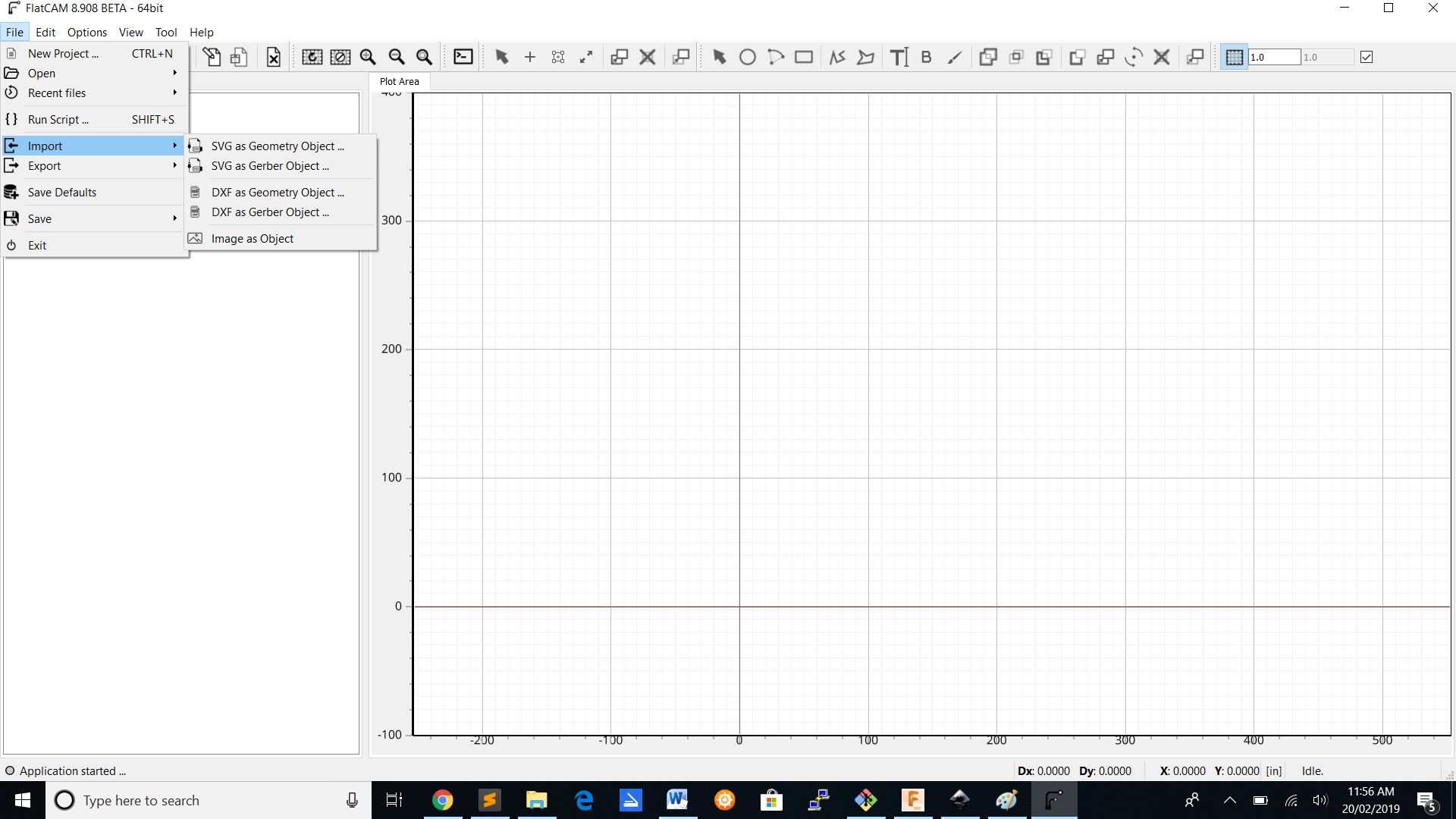Select the pointer/selection tool
The width and height of the screenshot is (1456, 819).
click(x=501, y=57)
